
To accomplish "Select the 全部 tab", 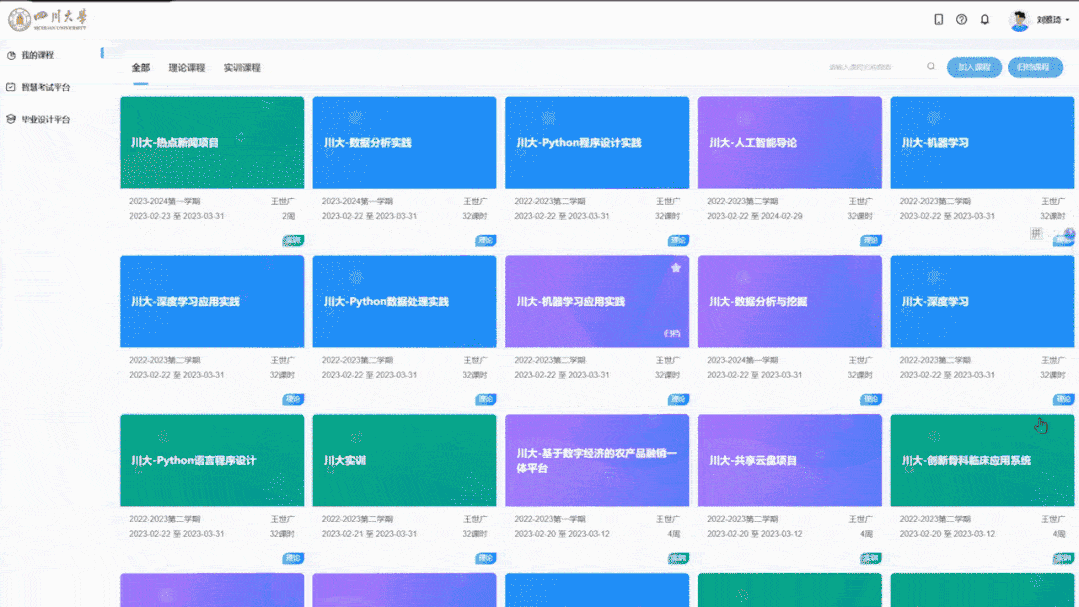I will coord(140,67).
